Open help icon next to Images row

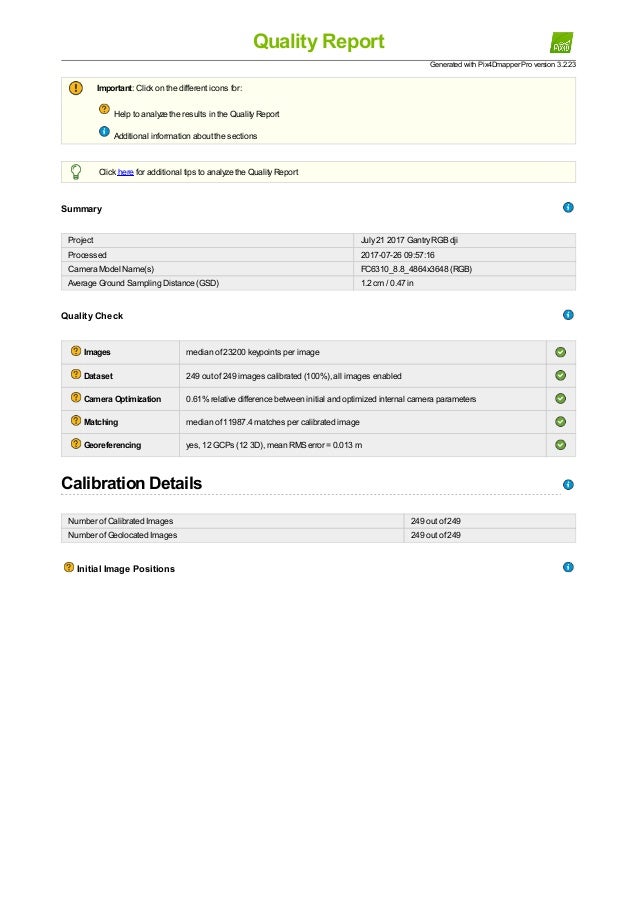[75, 351]
